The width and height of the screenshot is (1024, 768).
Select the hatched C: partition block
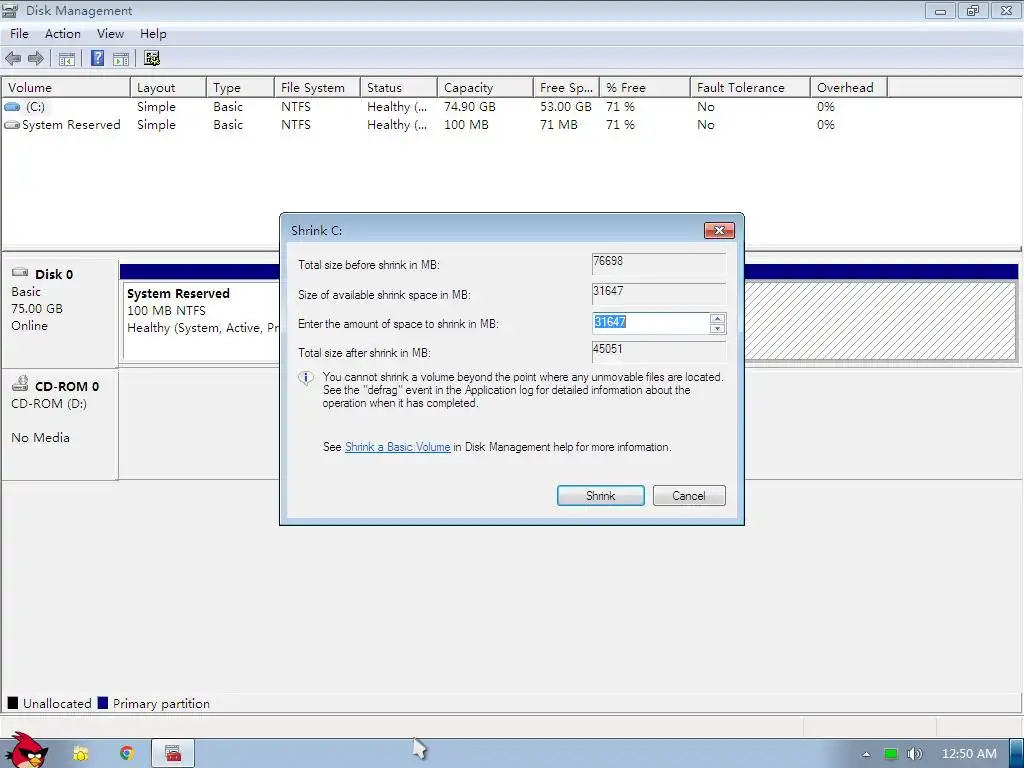coord(880,321)
